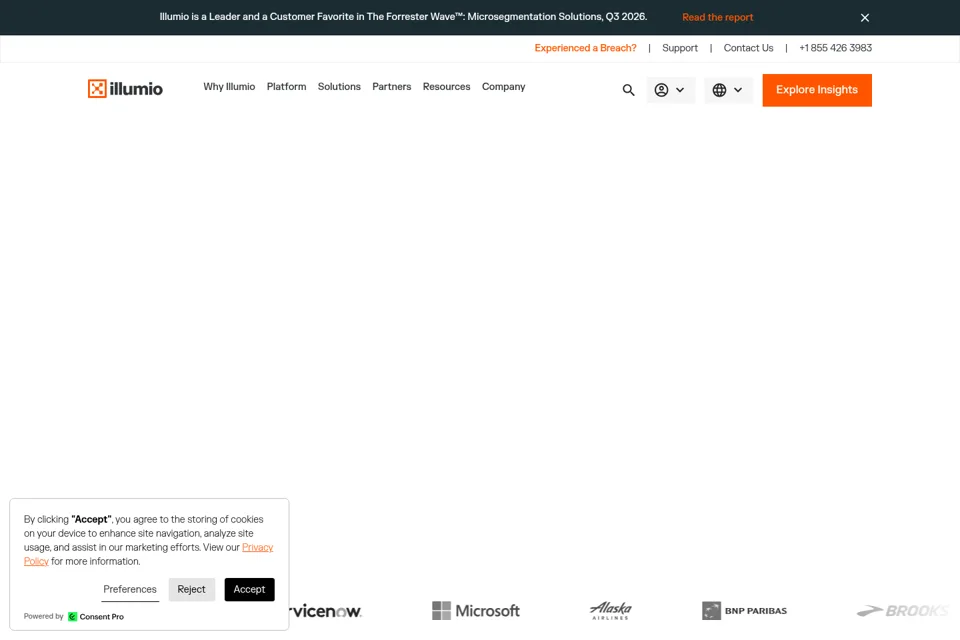960x640 pixels.
Task: Click Experienced a Breach? link
Action: tap(585, 48)
